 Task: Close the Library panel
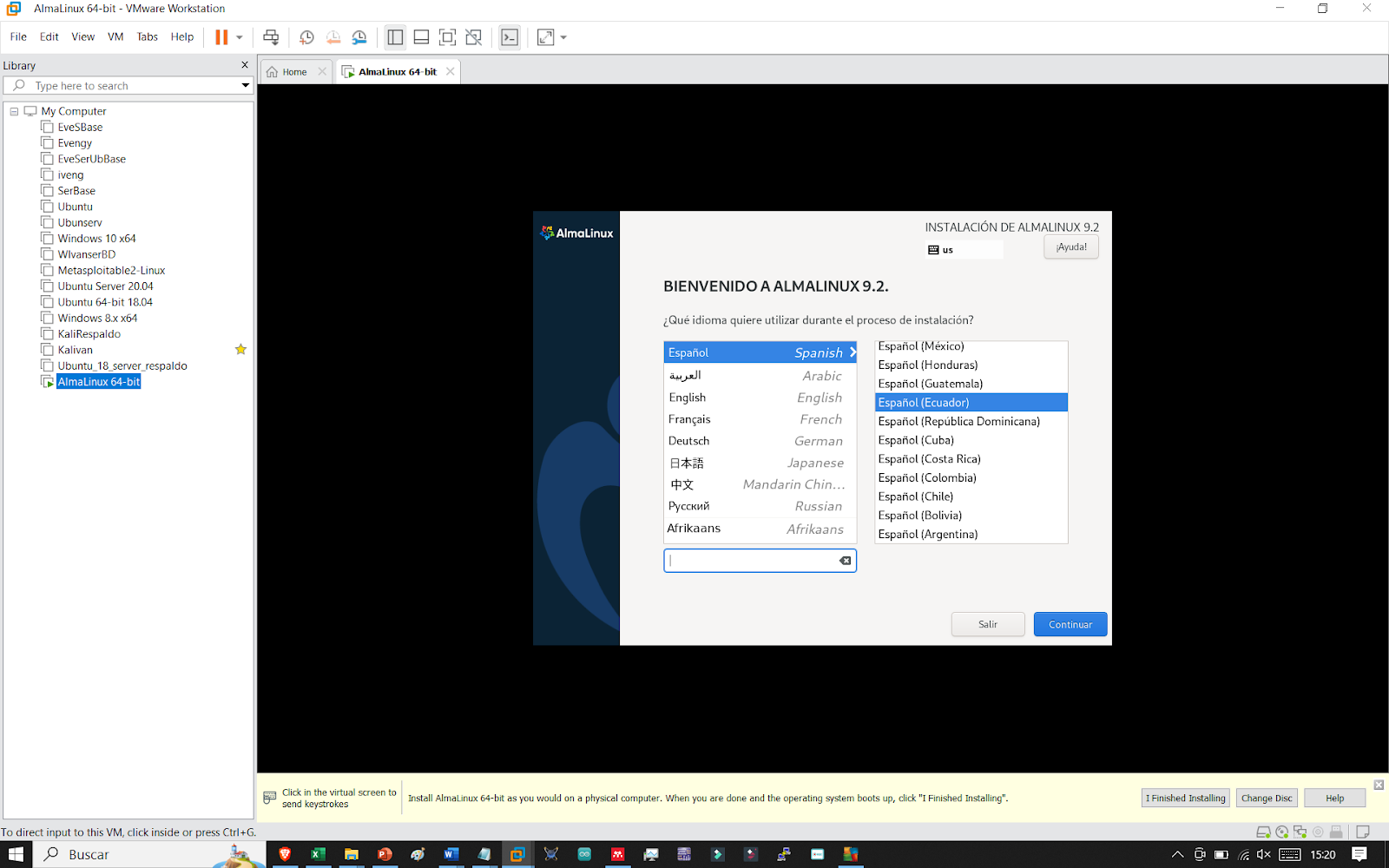245,65
